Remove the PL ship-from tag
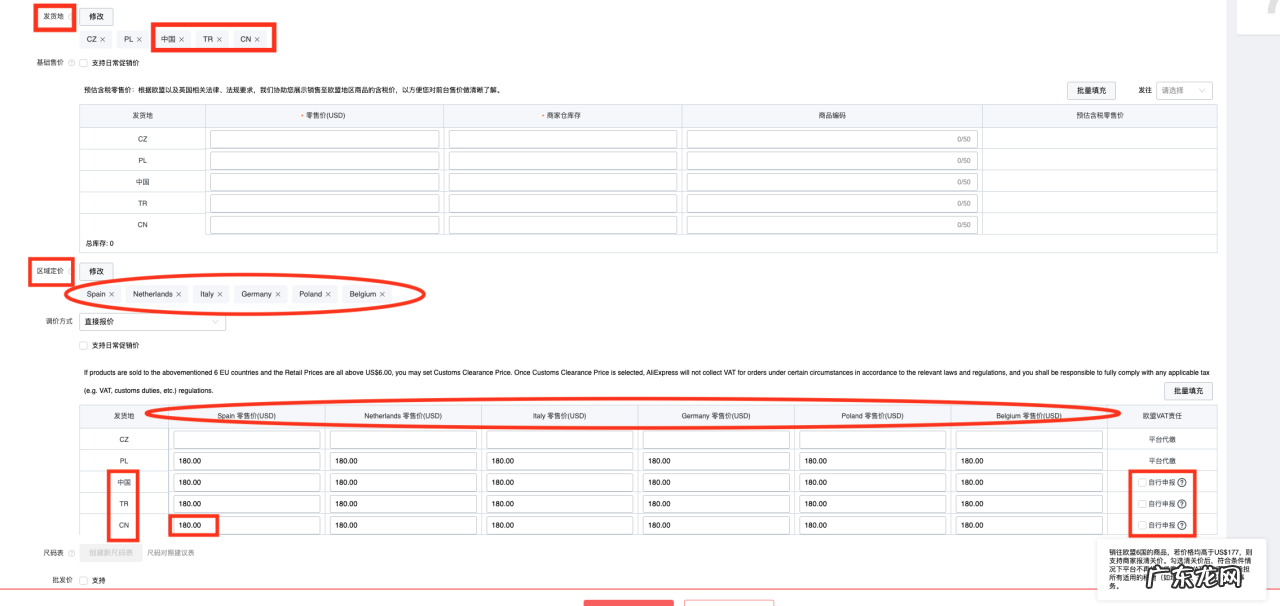This screenshot has width=1280, height=606. point(139,39)
